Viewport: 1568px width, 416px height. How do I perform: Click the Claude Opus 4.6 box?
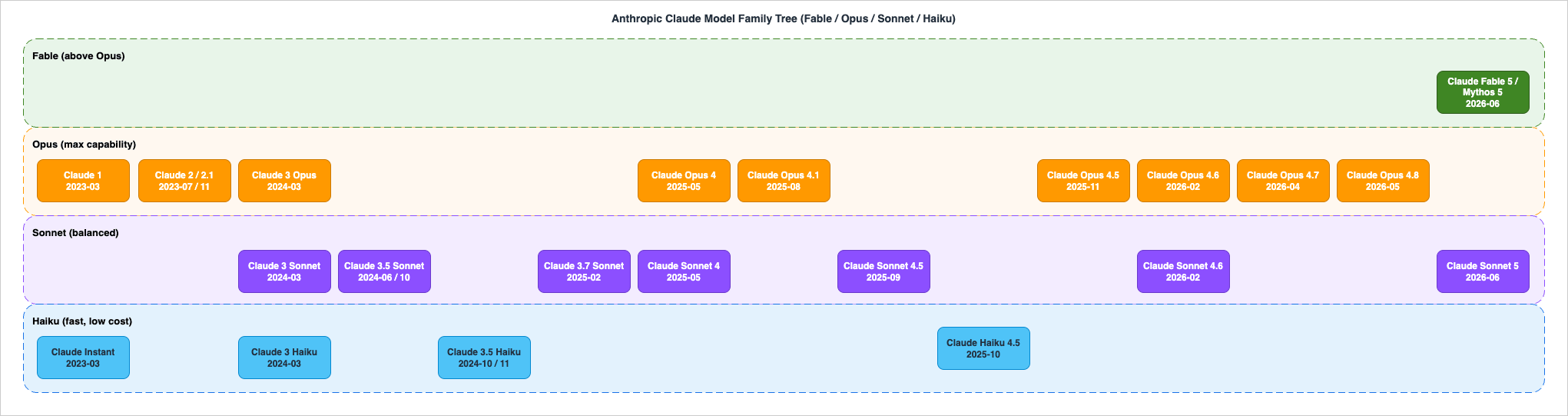coord(1183,181)
